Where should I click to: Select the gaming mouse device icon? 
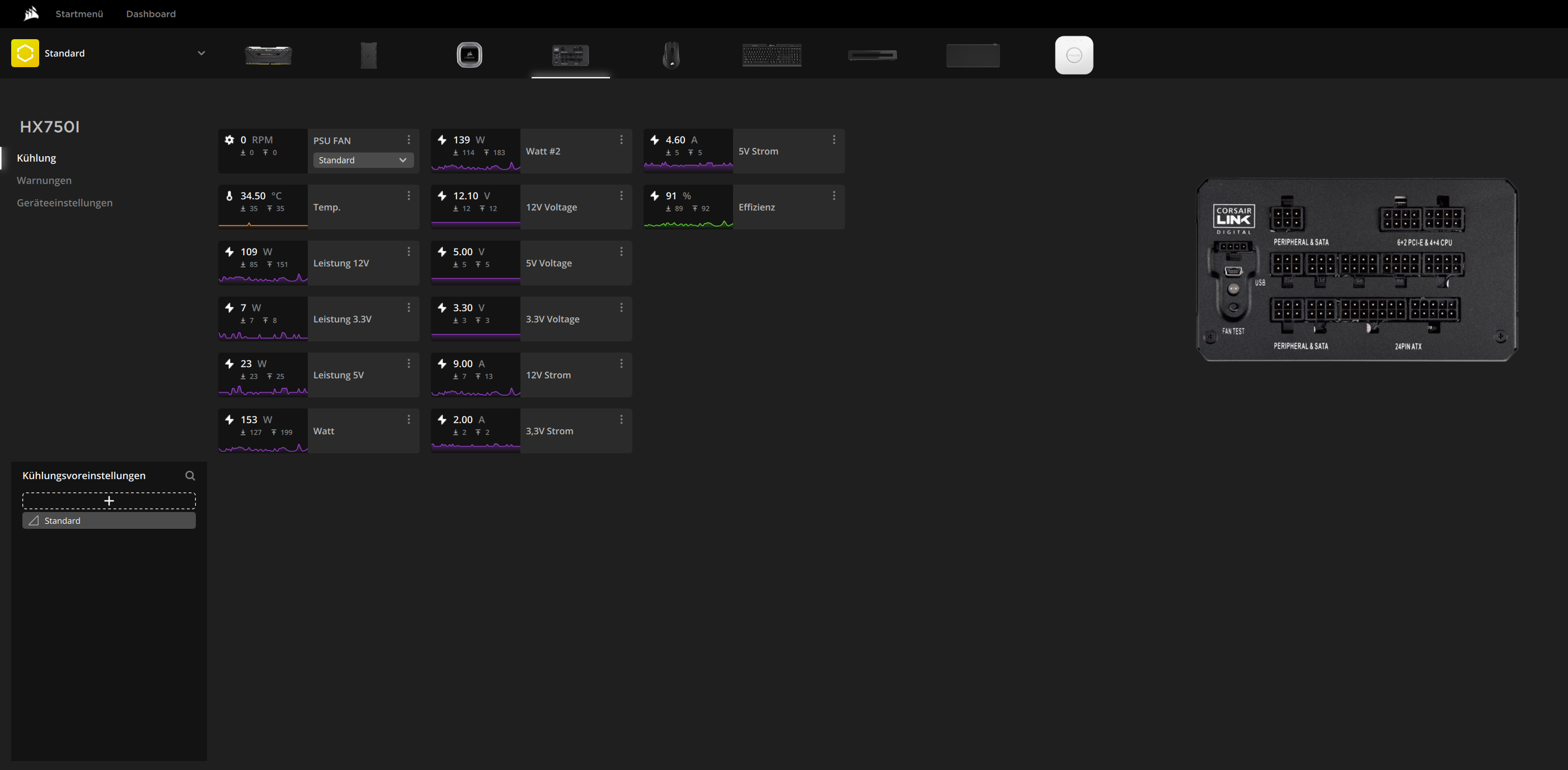(x=671, y=55)
